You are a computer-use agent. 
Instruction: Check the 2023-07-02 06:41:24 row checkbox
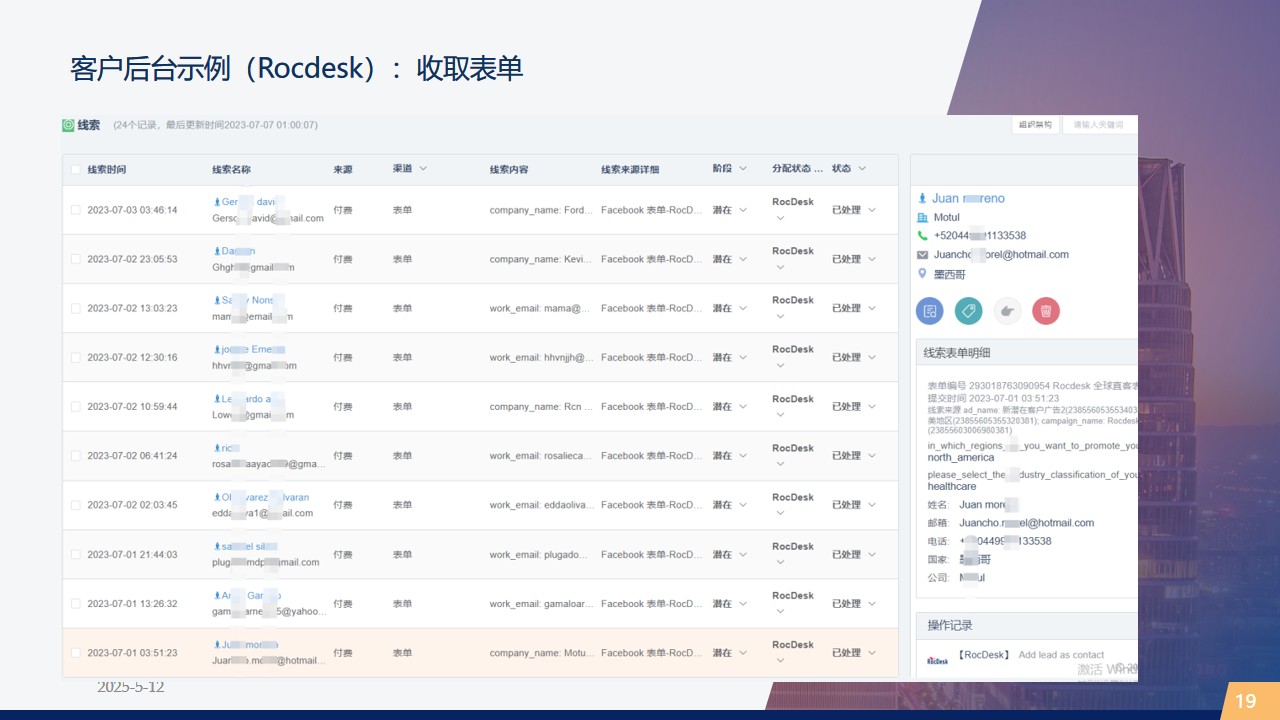coord(76,456)
